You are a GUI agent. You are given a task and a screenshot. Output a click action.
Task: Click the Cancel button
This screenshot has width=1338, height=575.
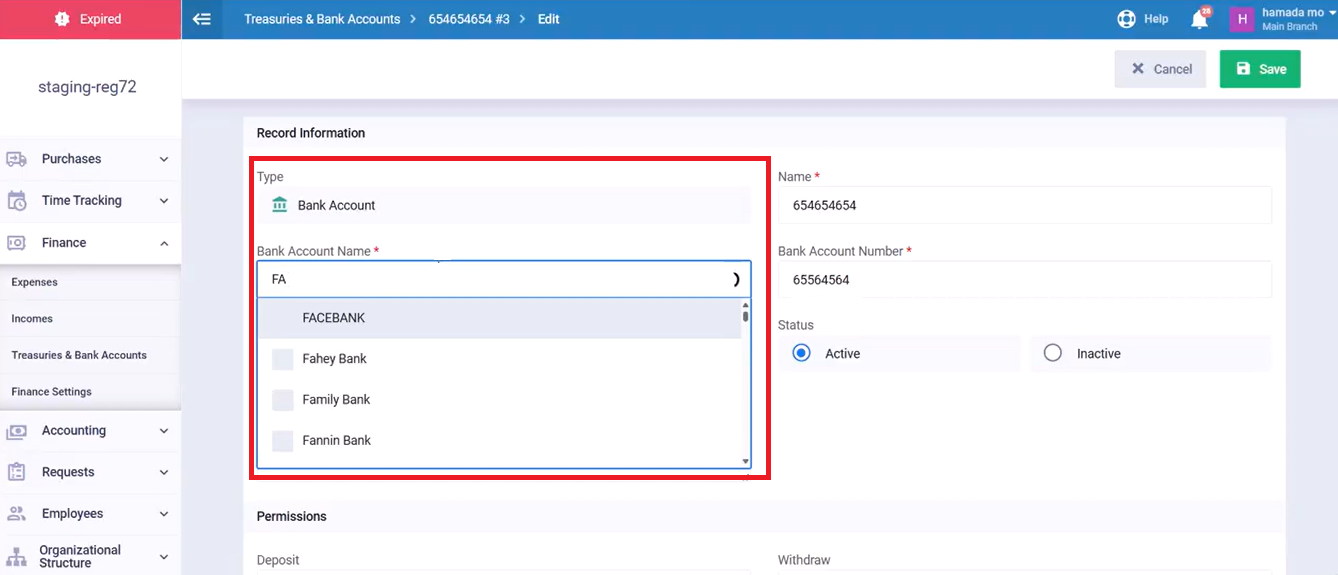1161,69
